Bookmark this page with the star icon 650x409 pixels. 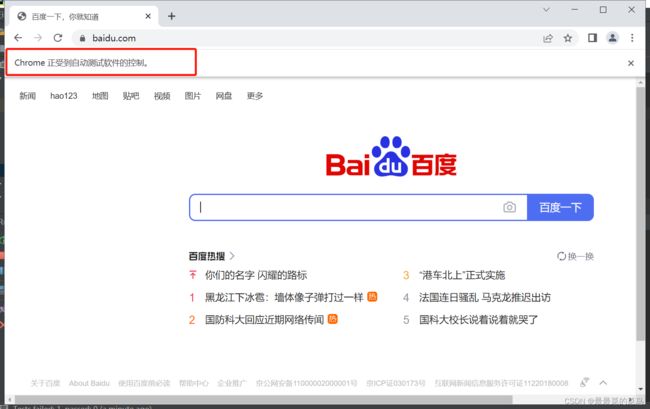coord(568,38)
